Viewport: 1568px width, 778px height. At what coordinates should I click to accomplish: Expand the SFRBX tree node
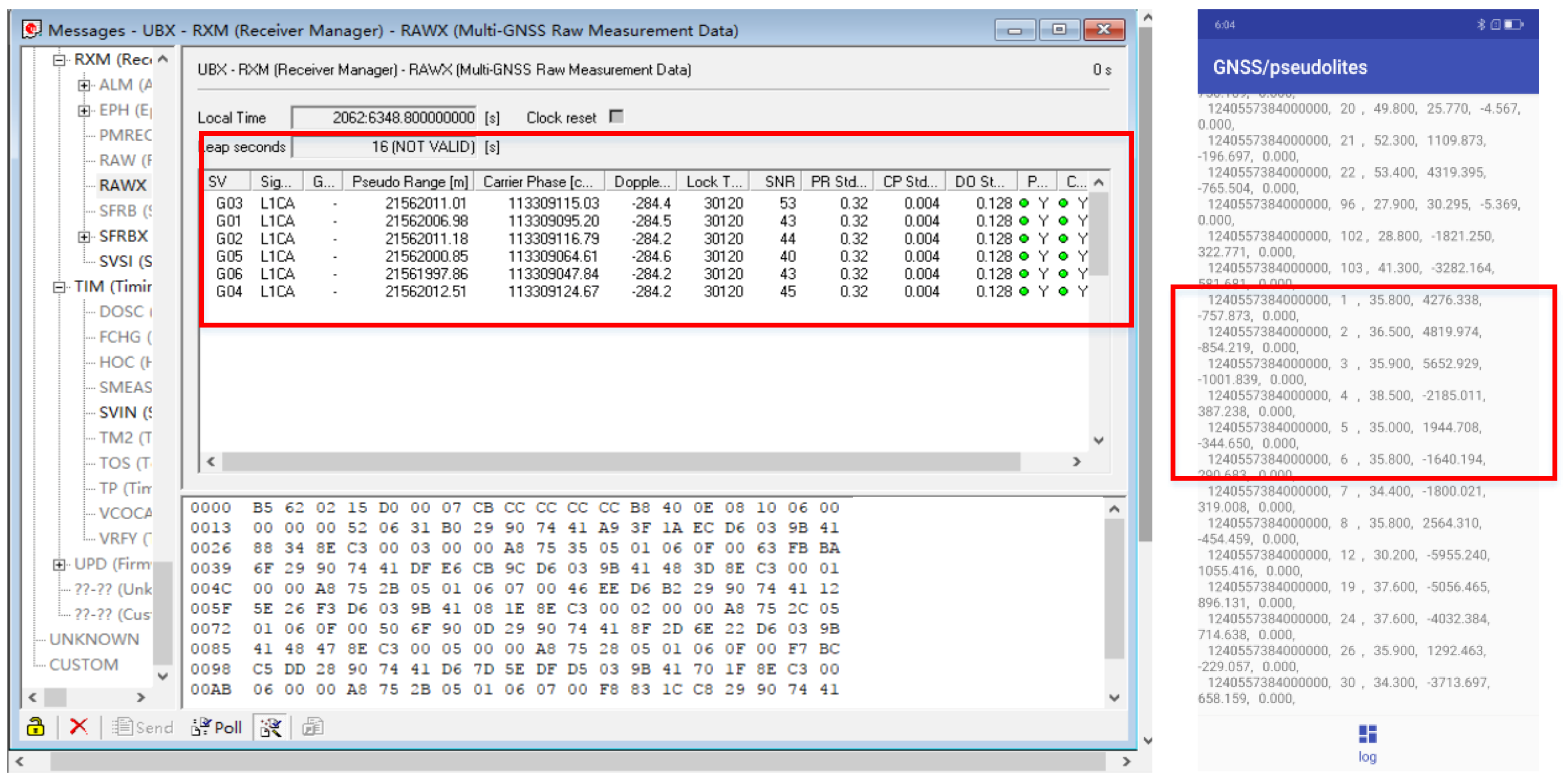click(84, 237)
